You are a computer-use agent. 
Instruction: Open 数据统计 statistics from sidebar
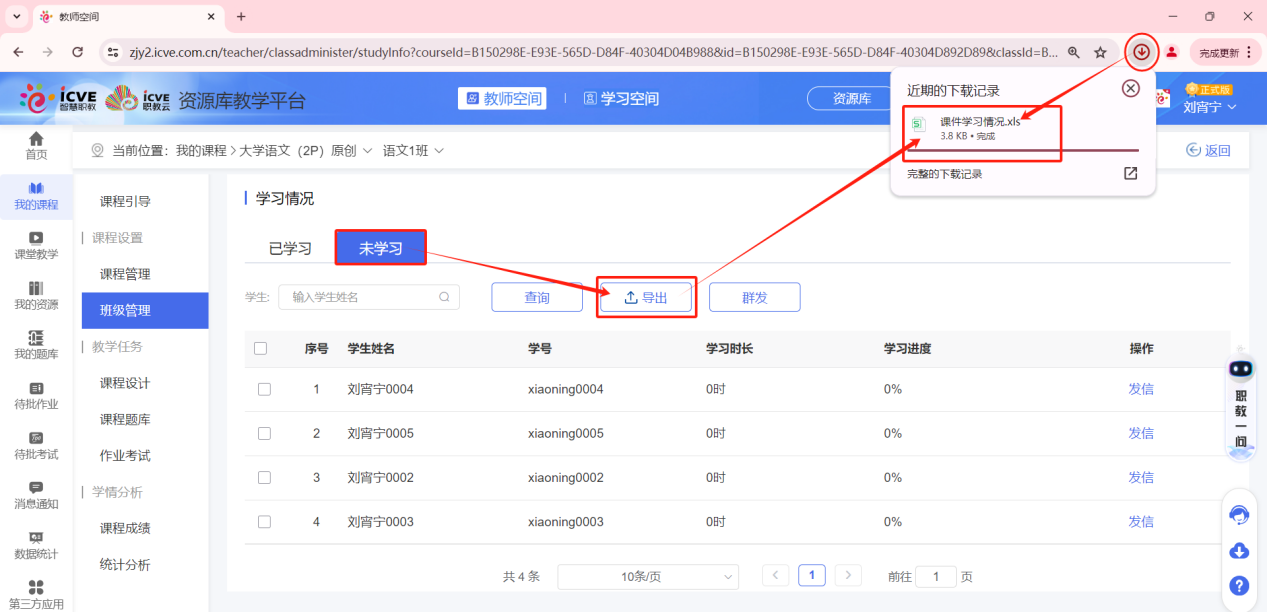point(36,546)
